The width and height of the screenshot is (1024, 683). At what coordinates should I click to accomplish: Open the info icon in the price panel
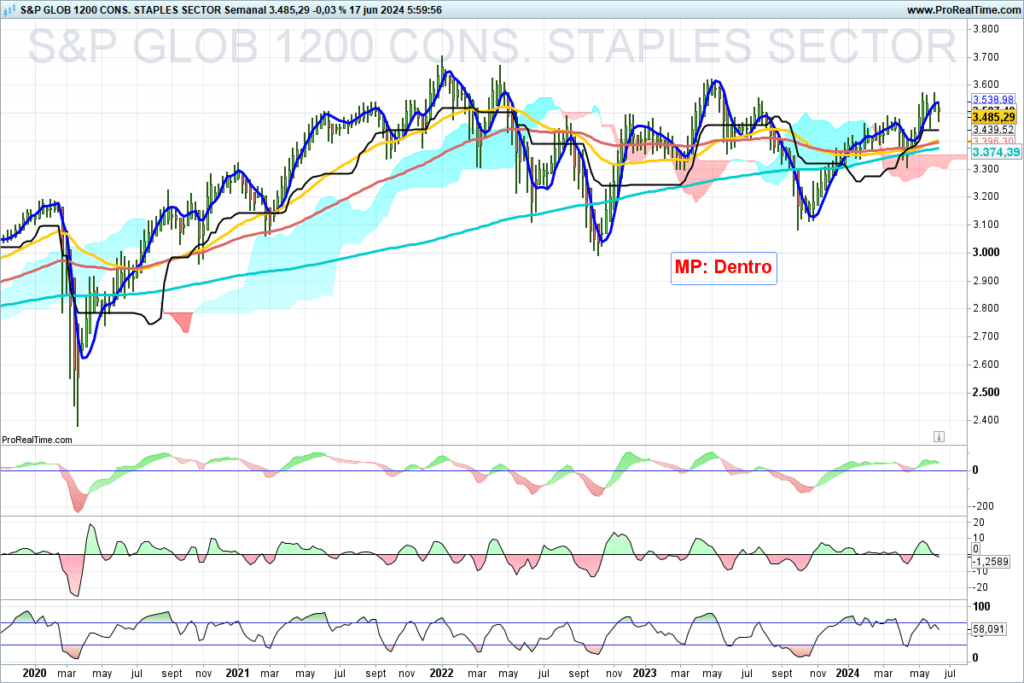[x=938, y=437]
